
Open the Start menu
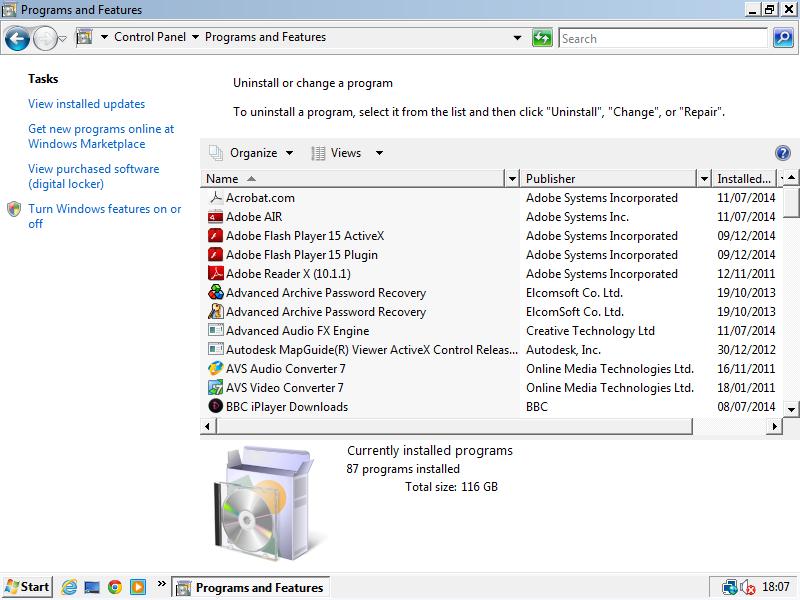[27, 587]
